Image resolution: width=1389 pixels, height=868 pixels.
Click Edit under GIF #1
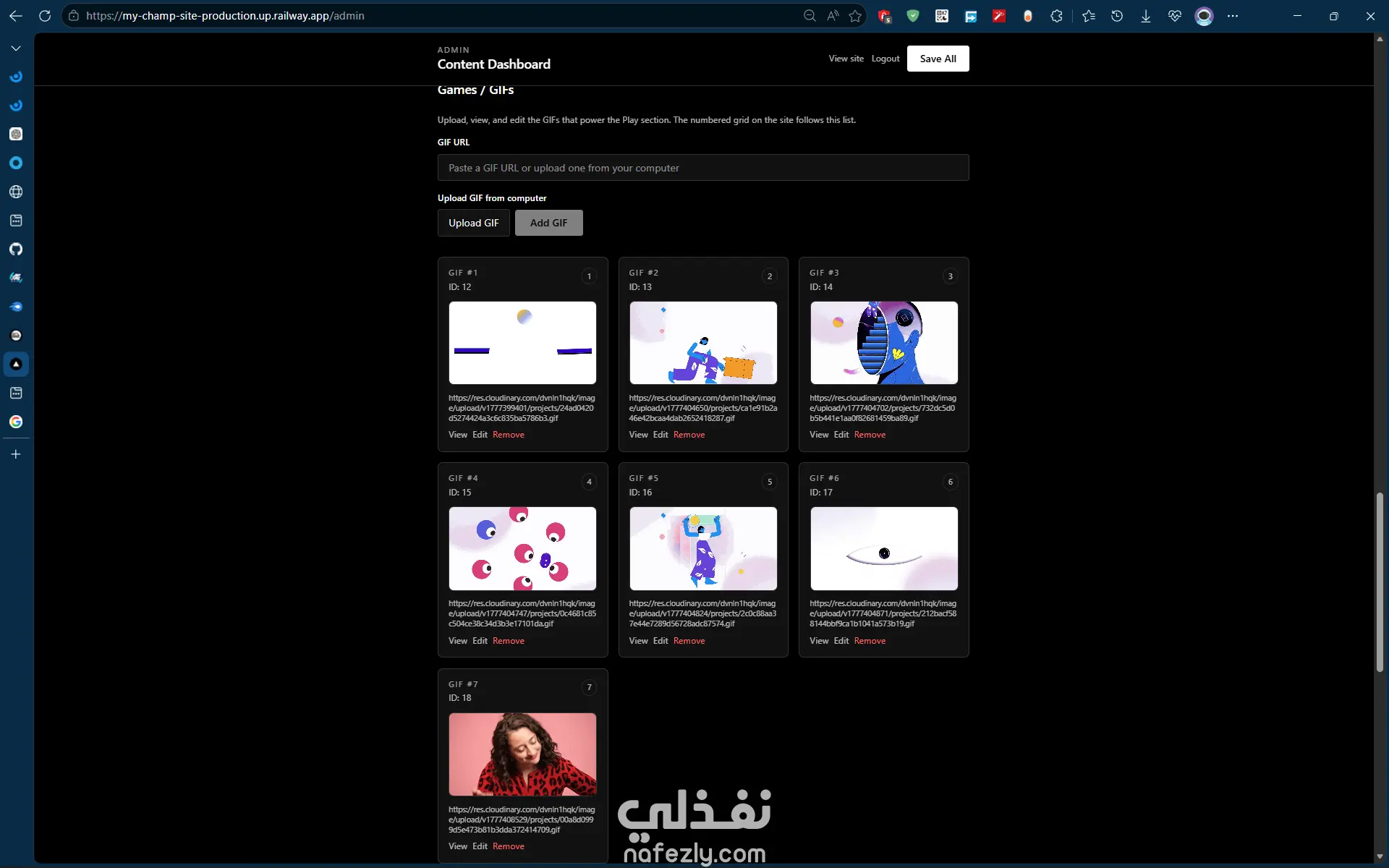(480, 435)
